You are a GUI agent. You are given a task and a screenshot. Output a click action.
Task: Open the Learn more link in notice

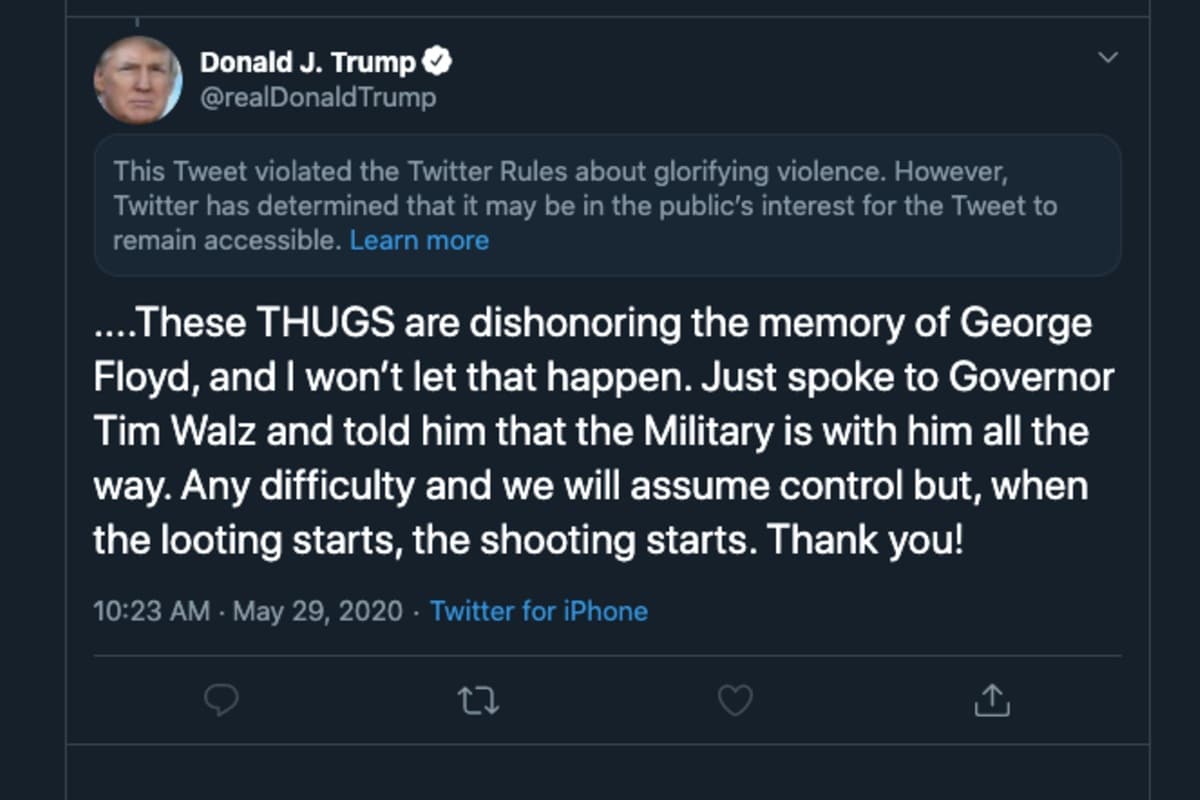[x=419, y=241]
